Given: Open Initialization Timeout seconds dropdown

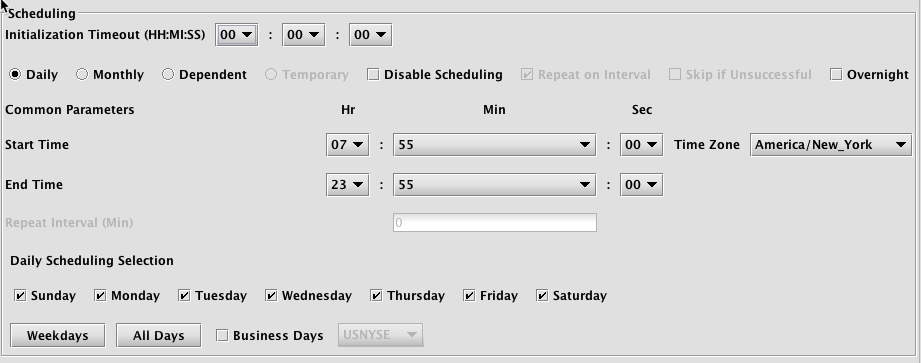Looking at the screenshot, I should coord(371,35).
